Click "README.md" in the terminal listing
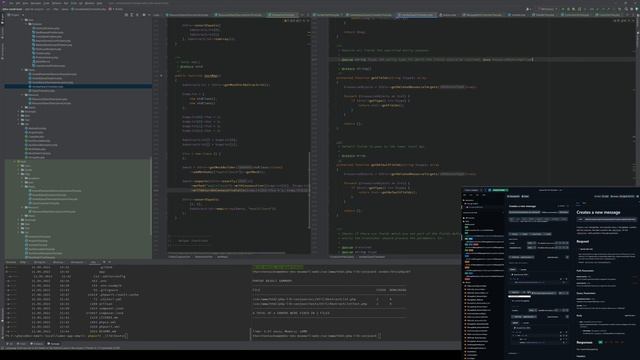640x360 pixels. (x=107, y=331)
